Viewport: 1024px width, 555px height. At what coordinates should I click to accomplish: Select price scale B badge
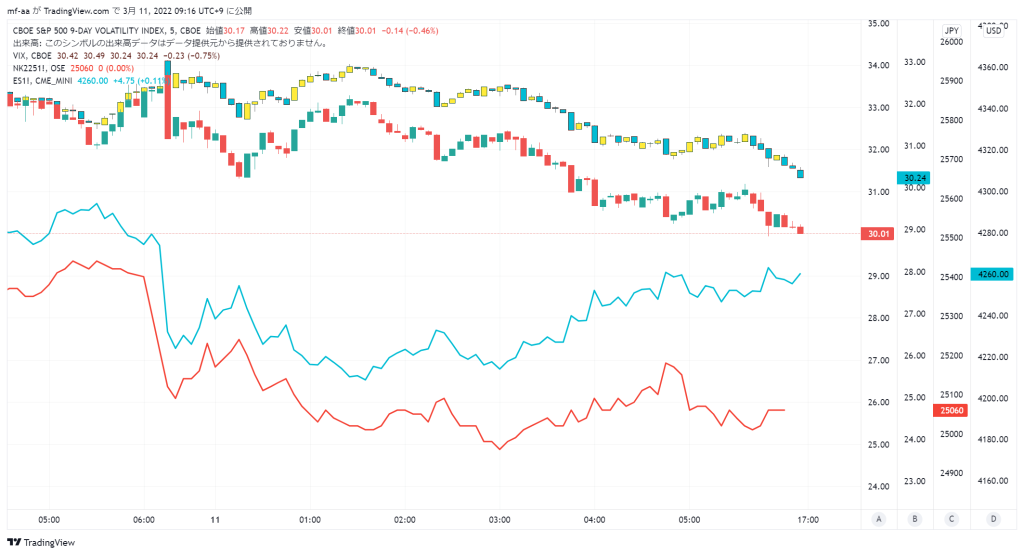click(x=914, y=519)
